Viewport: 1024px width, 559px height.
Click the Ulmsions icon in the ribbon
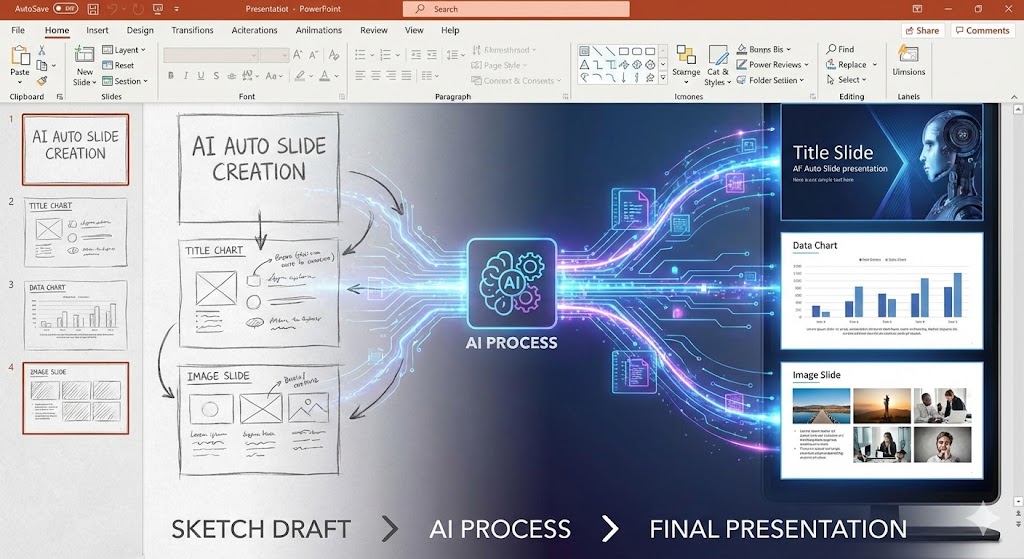coord(908,58)
